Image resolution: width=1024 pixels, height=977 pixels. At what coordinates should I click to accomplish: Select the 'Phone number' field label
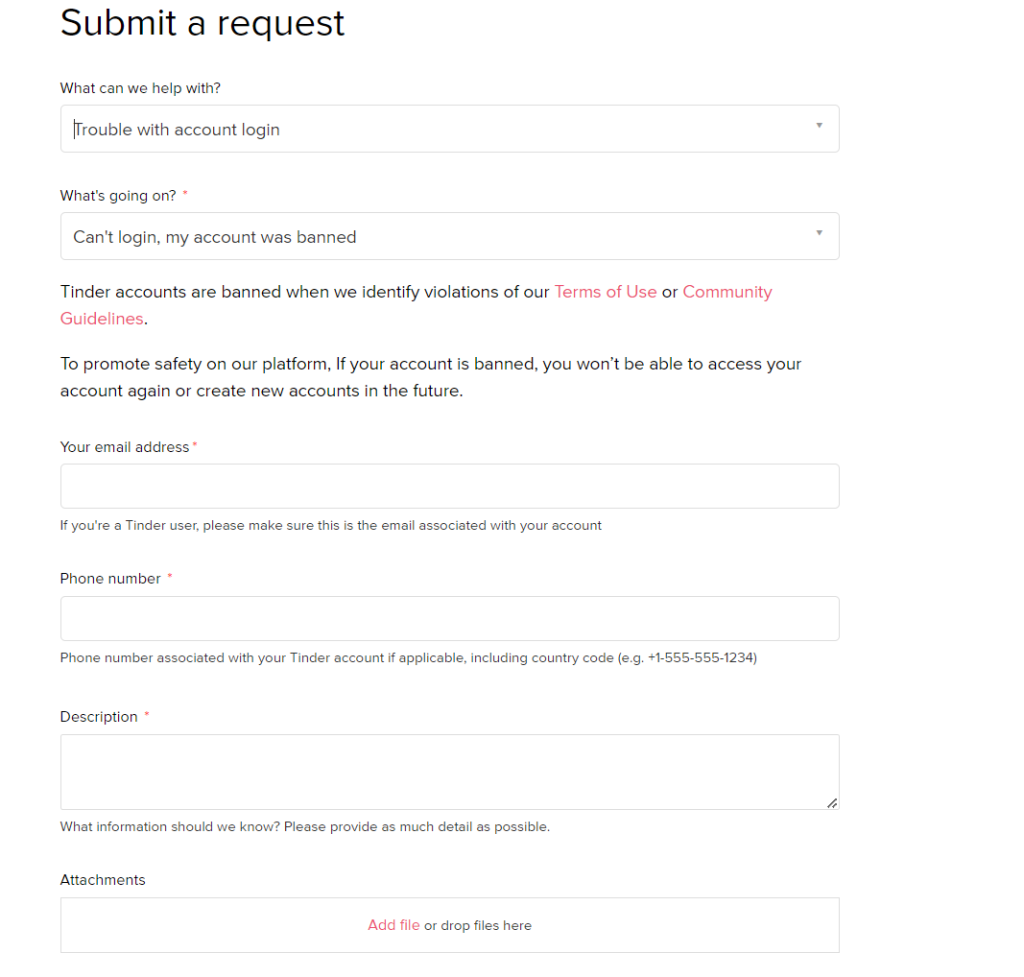coord(110,579)
